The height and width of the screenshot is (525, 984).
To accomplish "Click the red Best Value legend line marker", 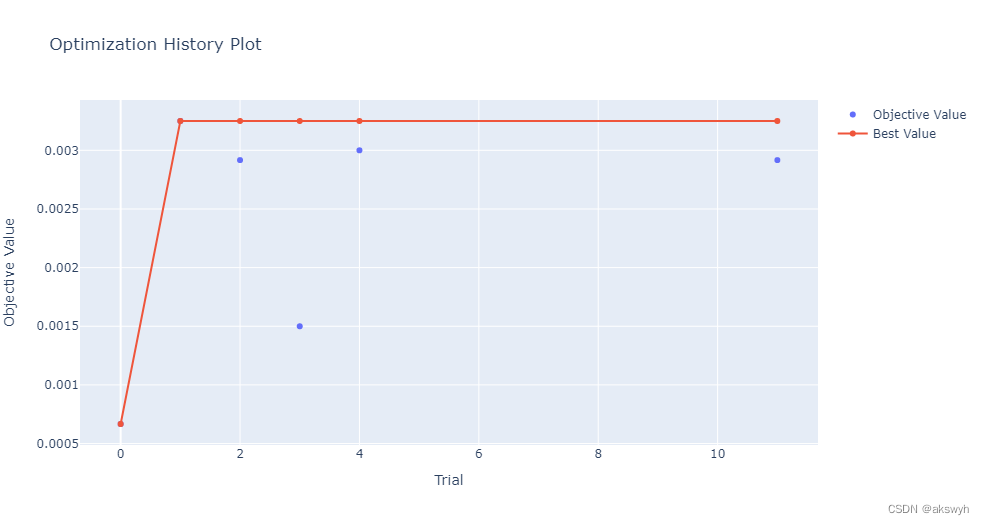I will [852, 134].
